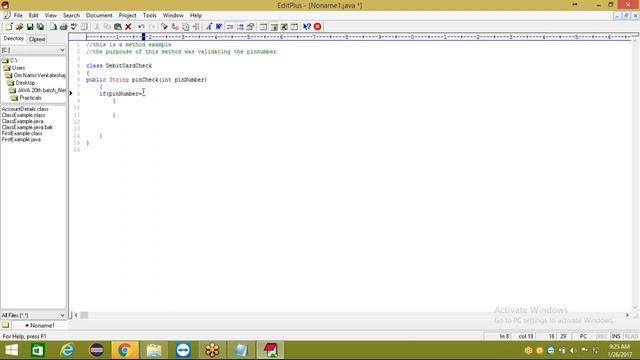Click the READ indicator in status bar

[631, 336]
